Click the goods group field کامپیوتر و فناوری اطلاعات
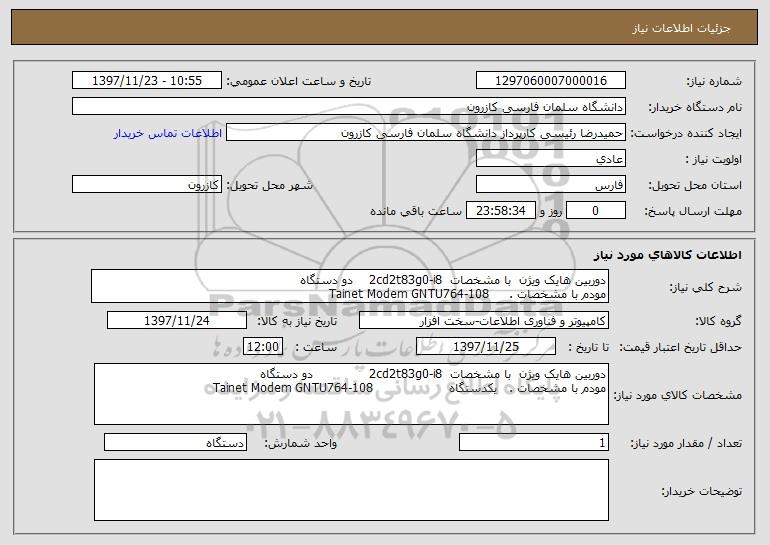 point(484,320)
